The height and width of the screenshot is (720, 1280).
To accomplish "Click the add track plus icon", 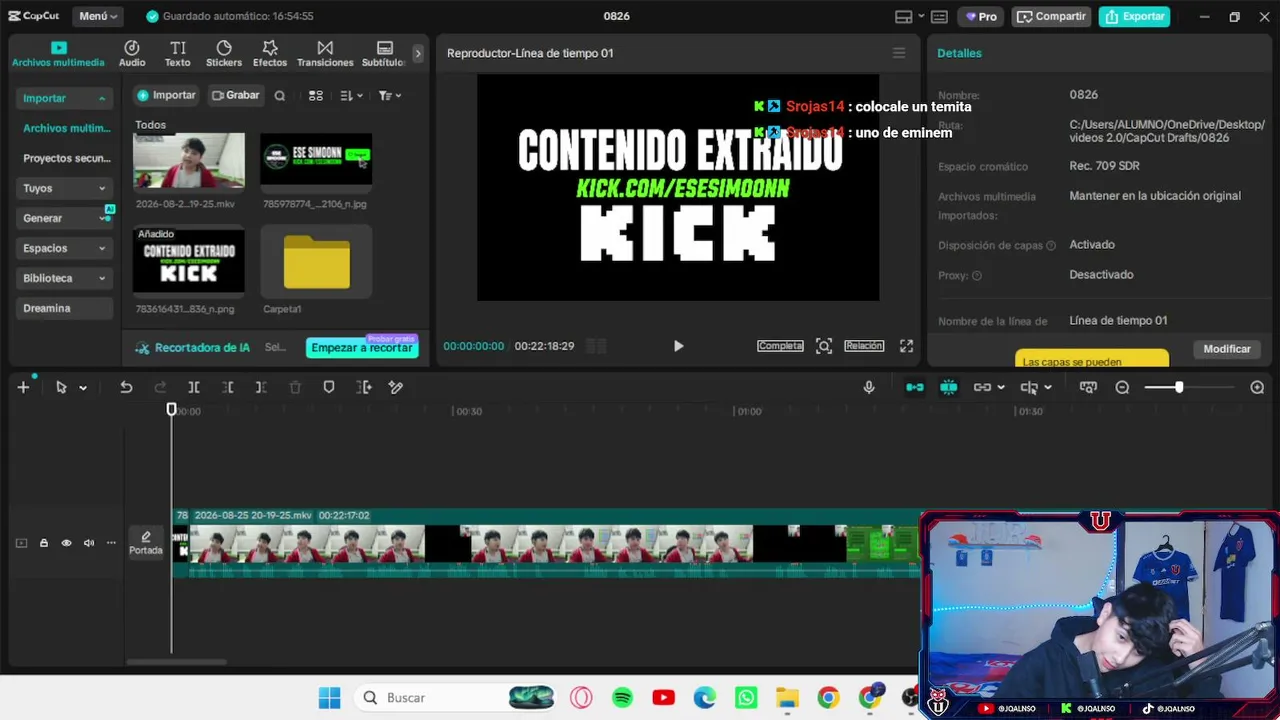I will pyautogui.click(x=23, y=387).
